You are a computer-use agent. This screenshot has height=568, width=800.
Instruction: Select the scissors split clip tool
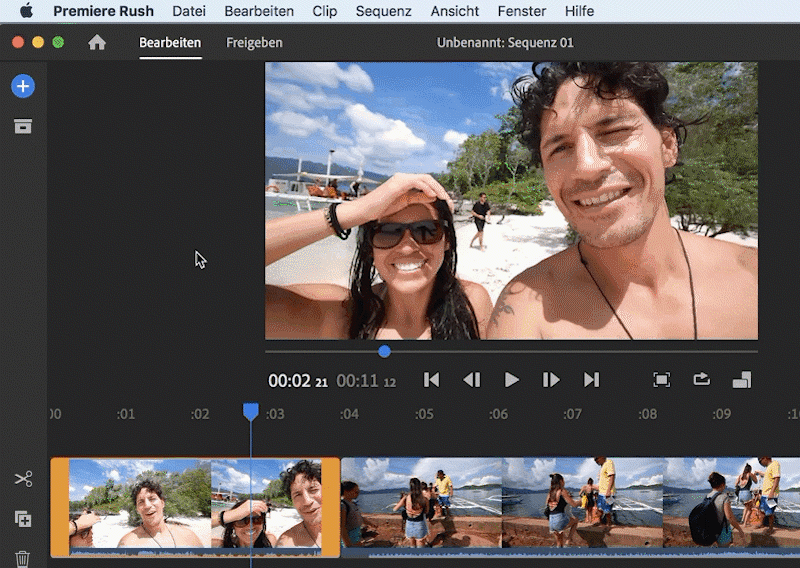click(23, 480)
